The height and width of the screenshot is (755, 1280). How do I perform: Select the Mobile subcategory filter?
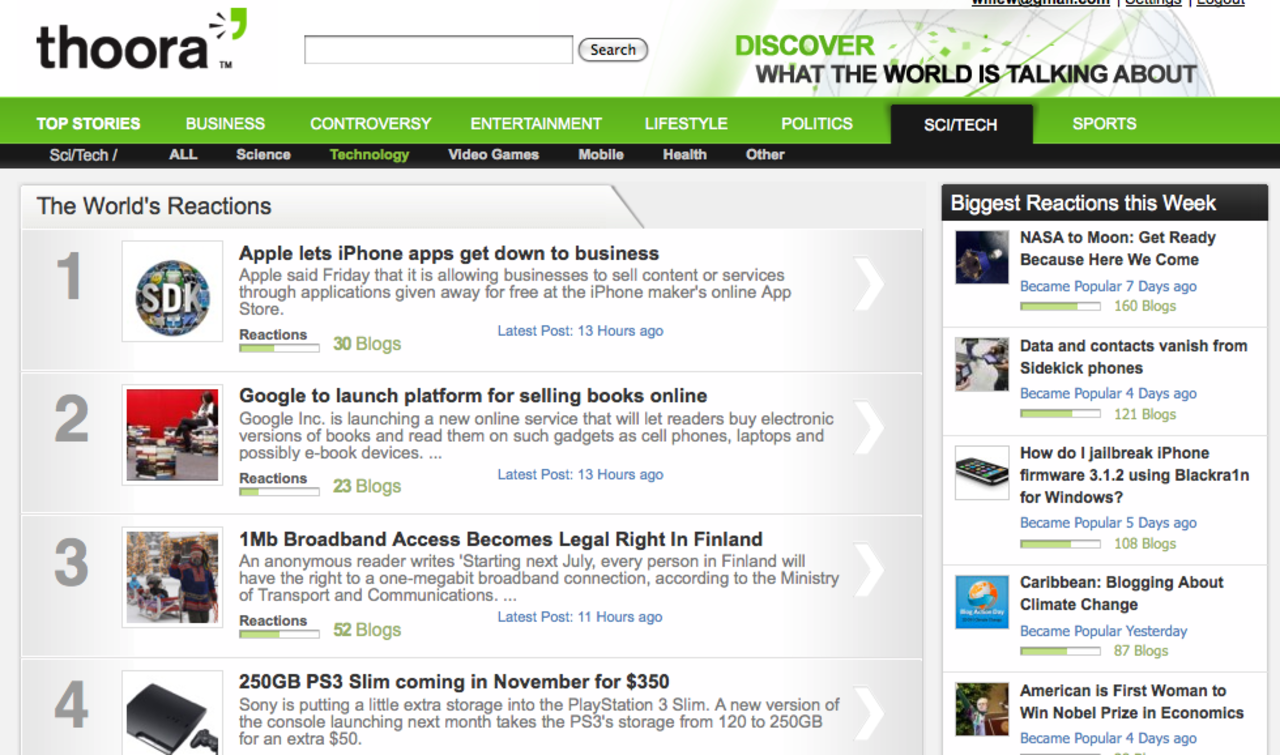[600, 155]
